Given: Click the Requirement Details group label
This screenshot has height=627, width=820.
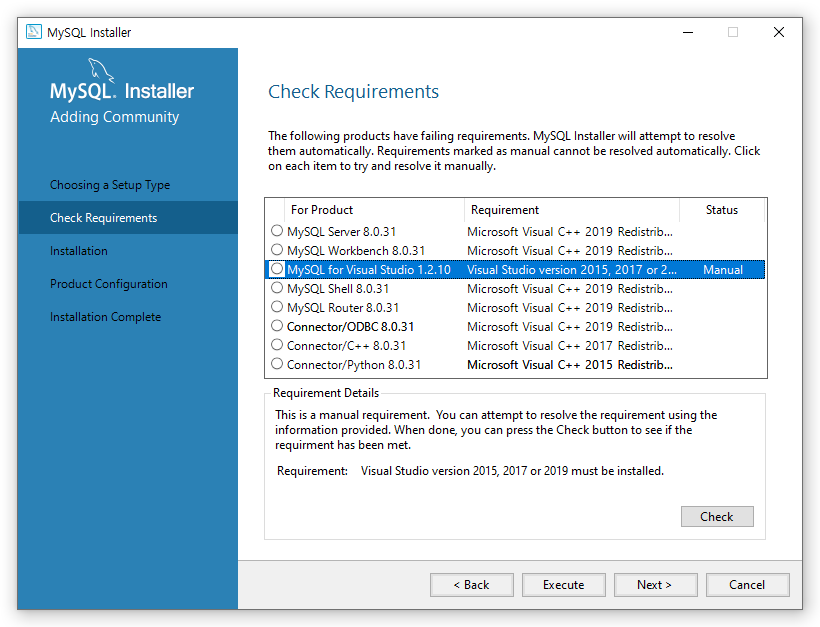Looking at the screenshot, I should tap(326, 393).
